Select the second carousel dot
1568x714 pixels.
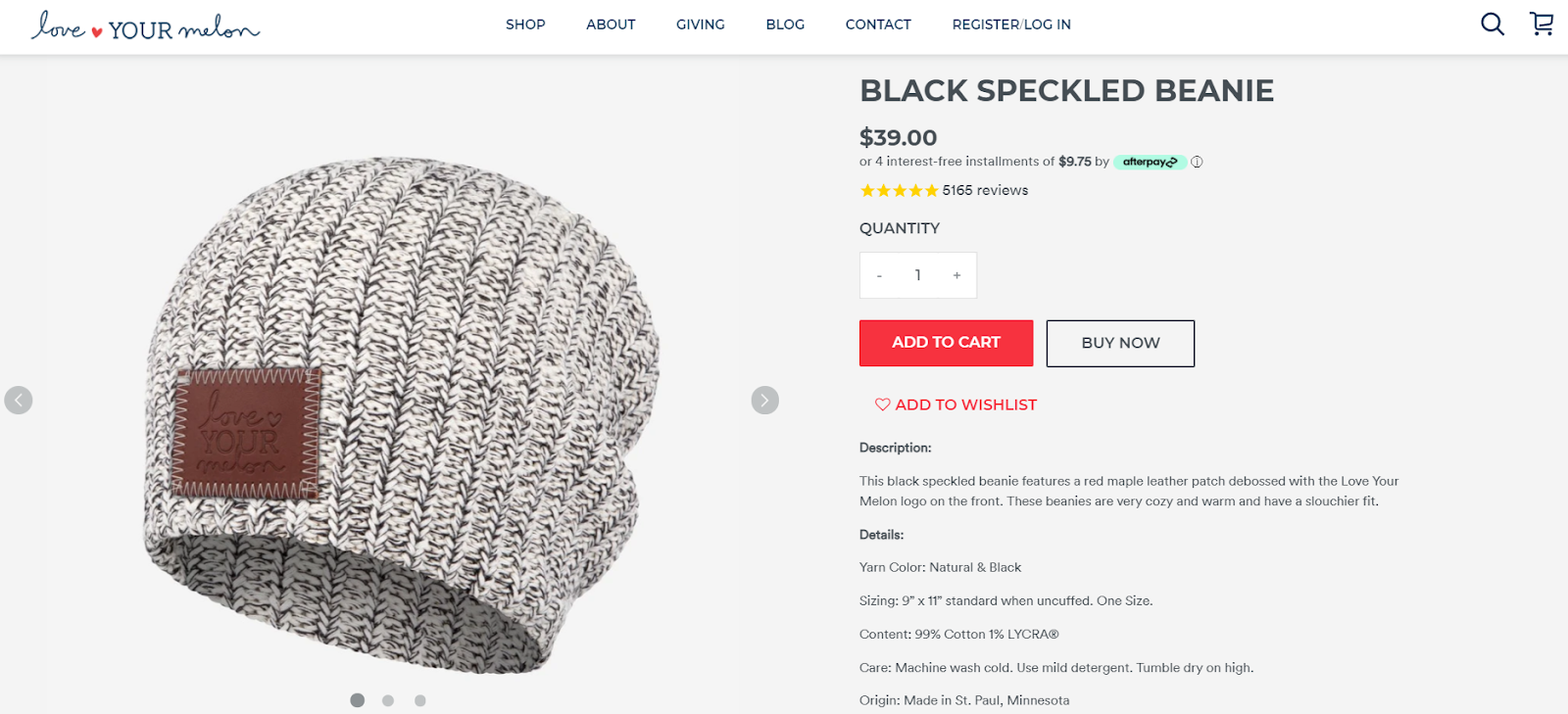coord(388,700)
